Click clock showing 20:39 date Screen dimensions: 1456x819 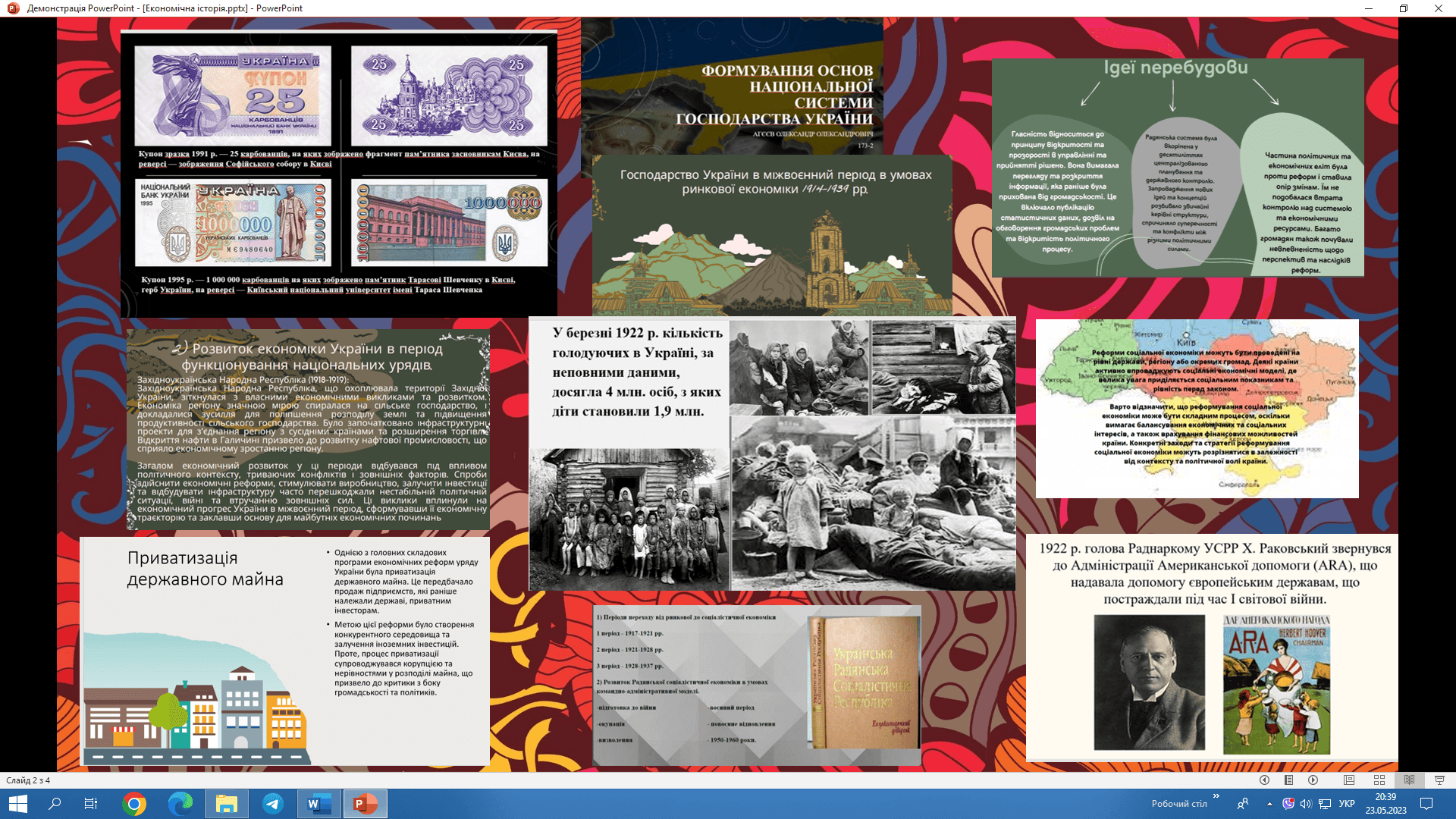(1385, 804)
